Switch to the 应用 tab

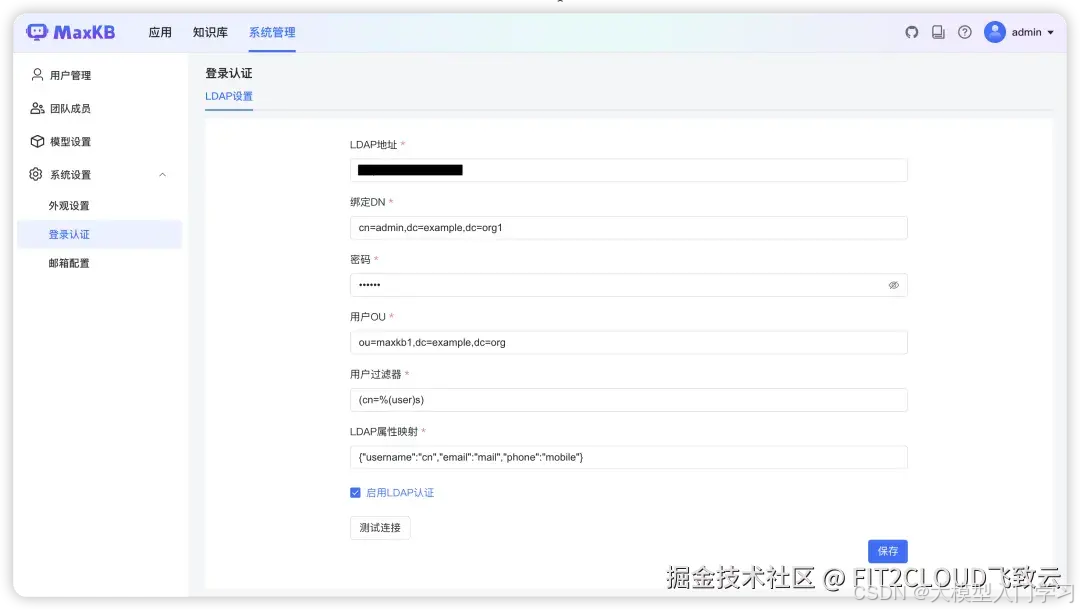[x=160, y=31]
